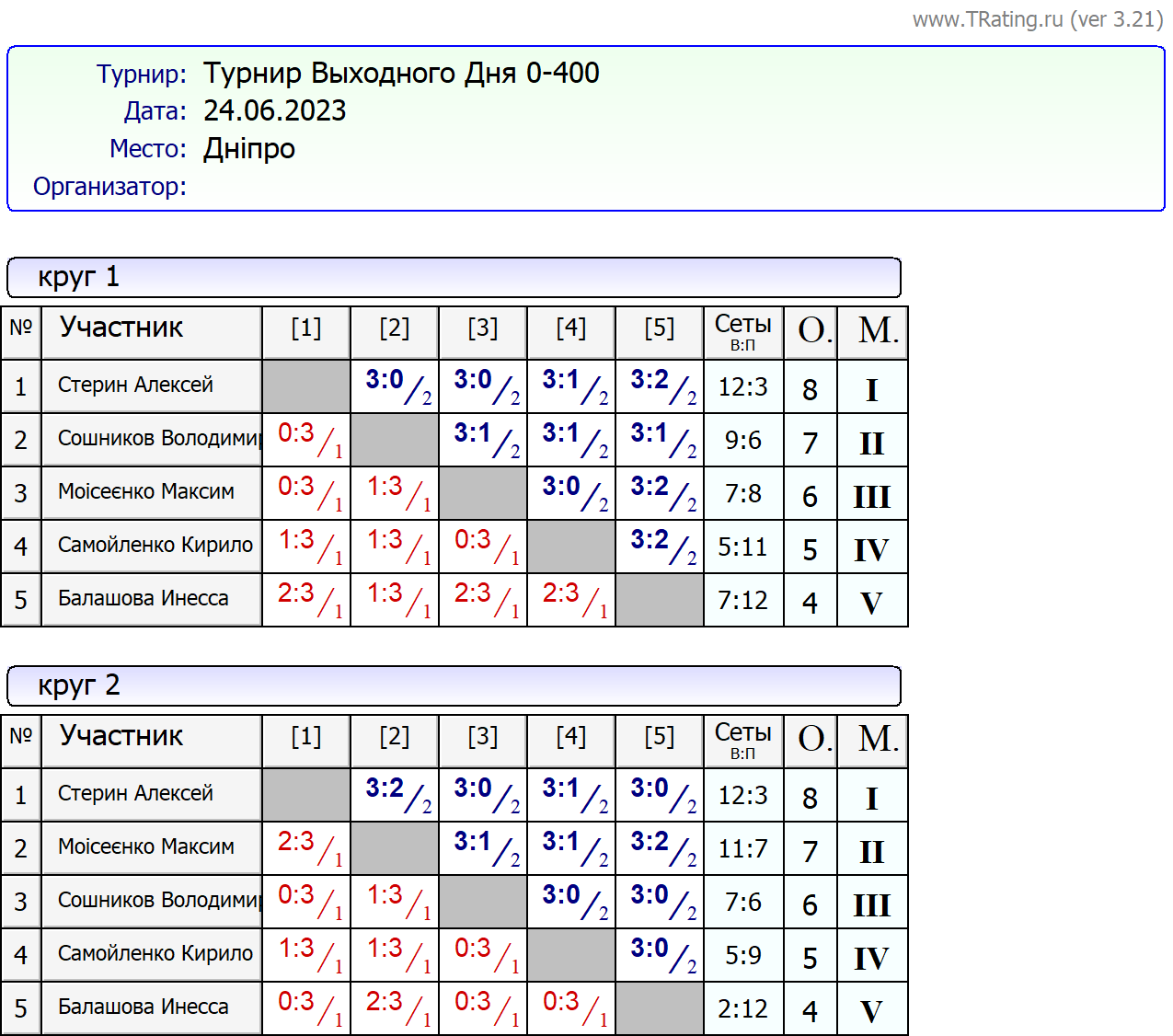Select the sets total 2:12 cell

(x=742, y=1009)
